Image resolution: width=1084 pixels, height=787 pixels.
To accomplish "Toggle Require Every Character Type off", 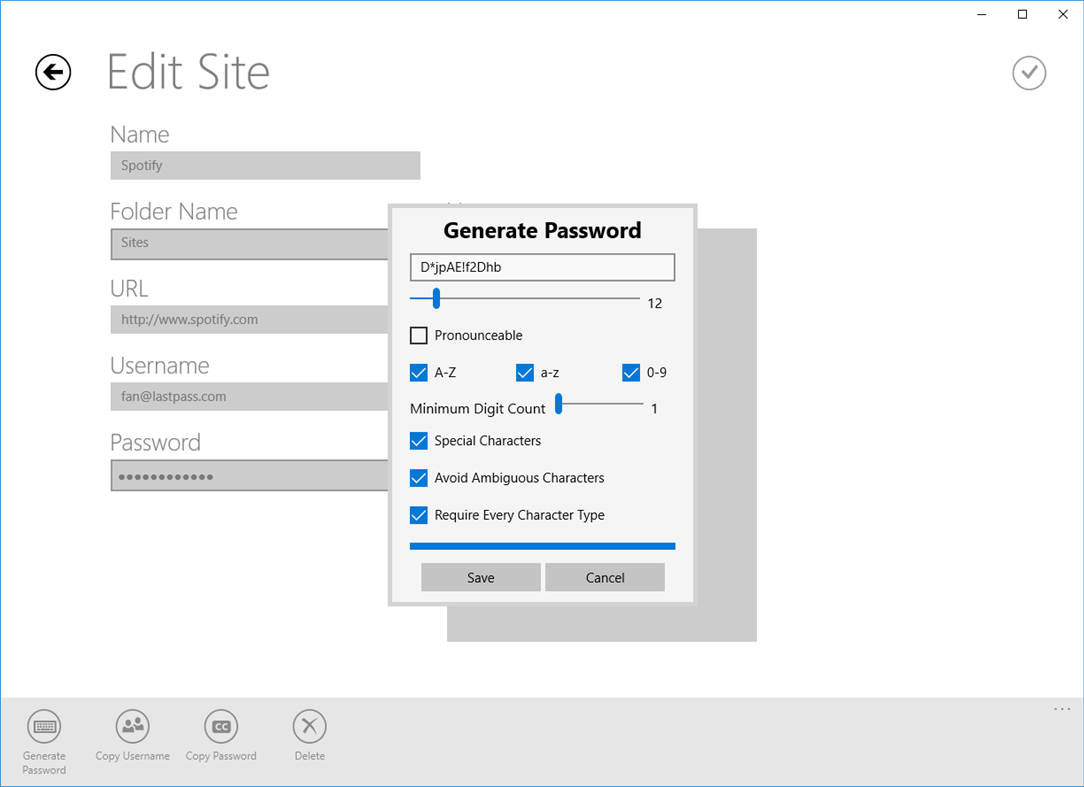I will [418, 515].
